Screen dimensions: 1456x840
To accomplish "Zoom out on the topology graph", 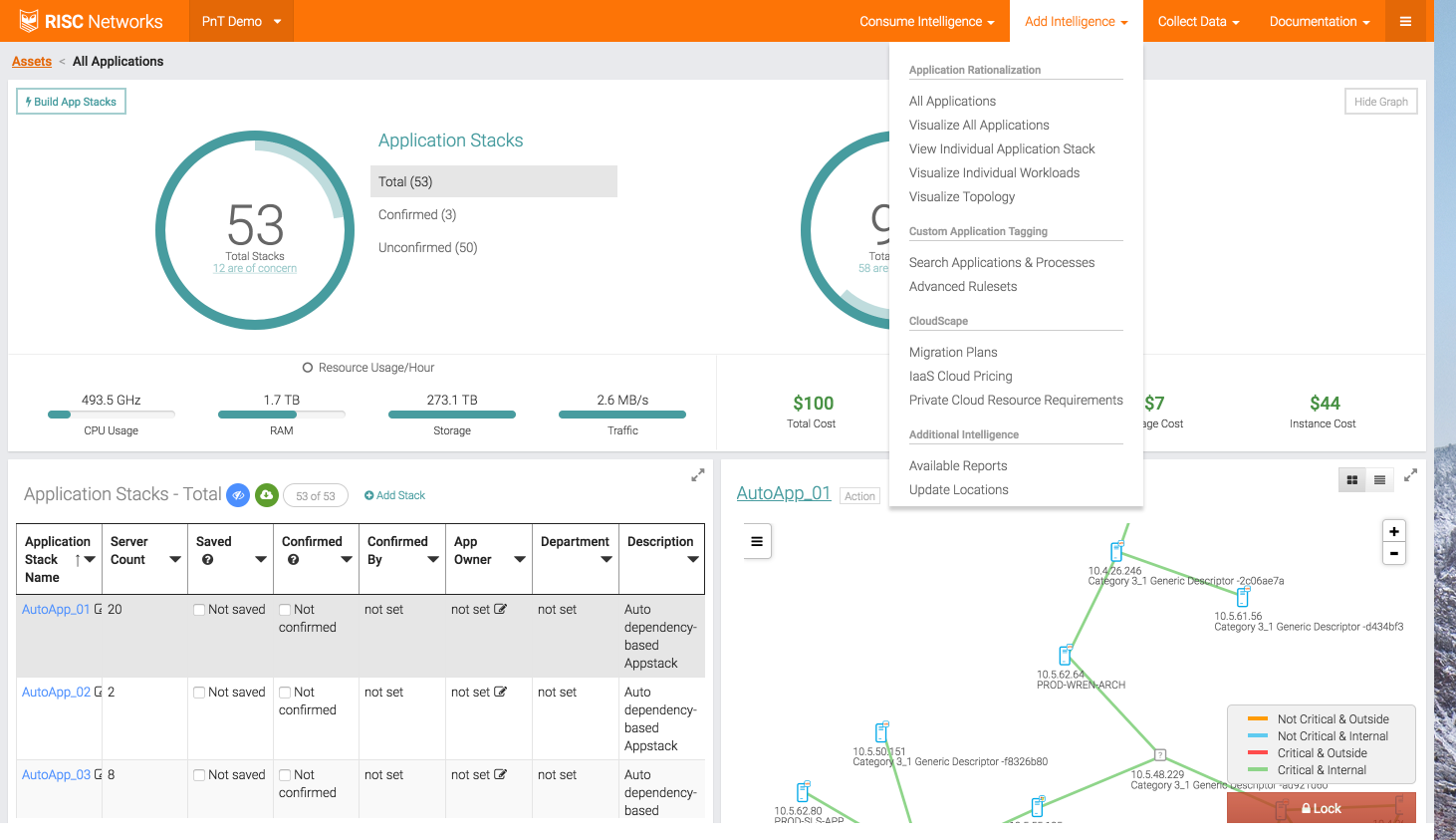I will tap(1394, 554).
